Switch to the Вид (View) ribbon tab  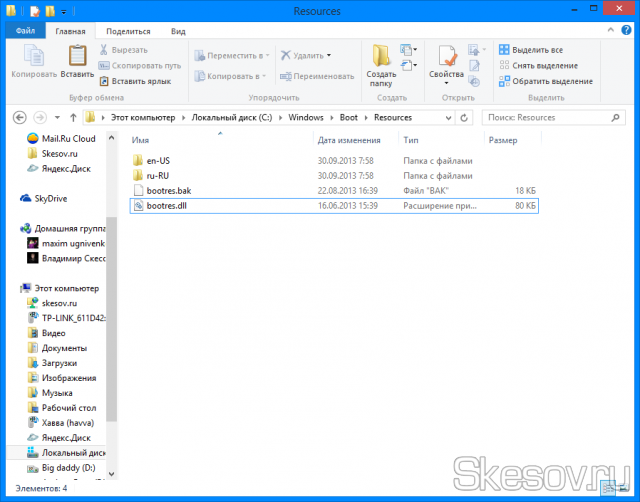click(x=178, y=31)
